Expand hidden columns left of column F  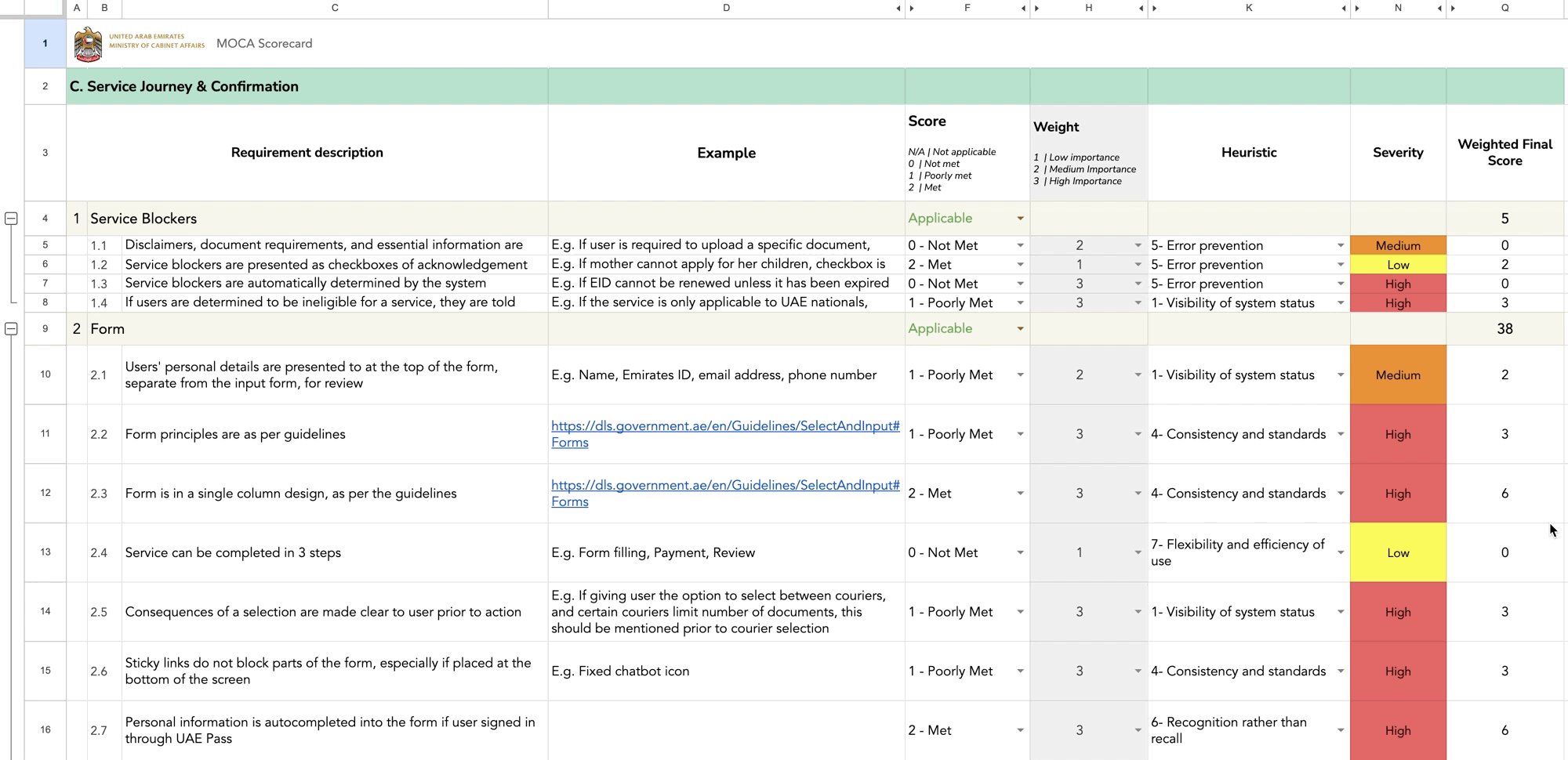(x=911, y=8)
